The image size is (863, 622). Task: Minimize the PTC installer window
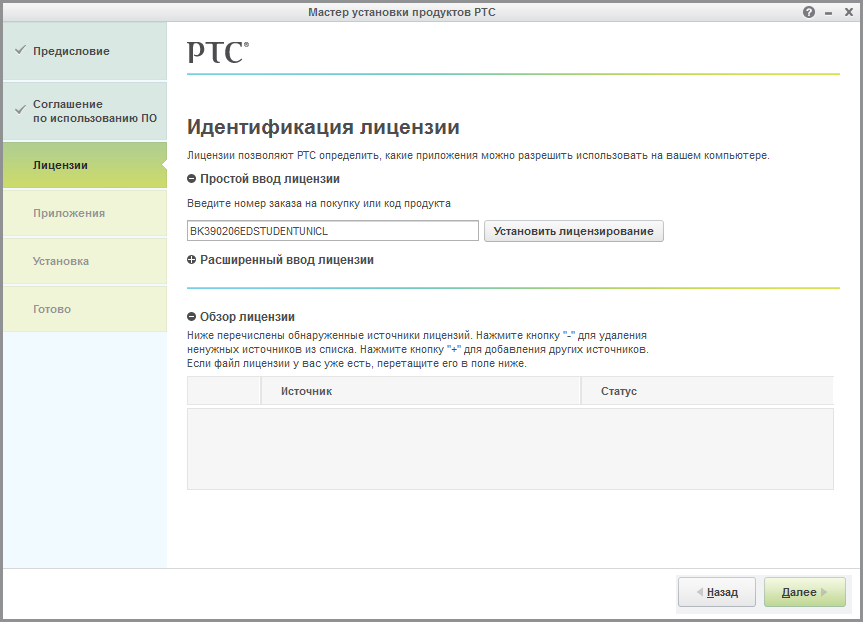pos(828,13)
